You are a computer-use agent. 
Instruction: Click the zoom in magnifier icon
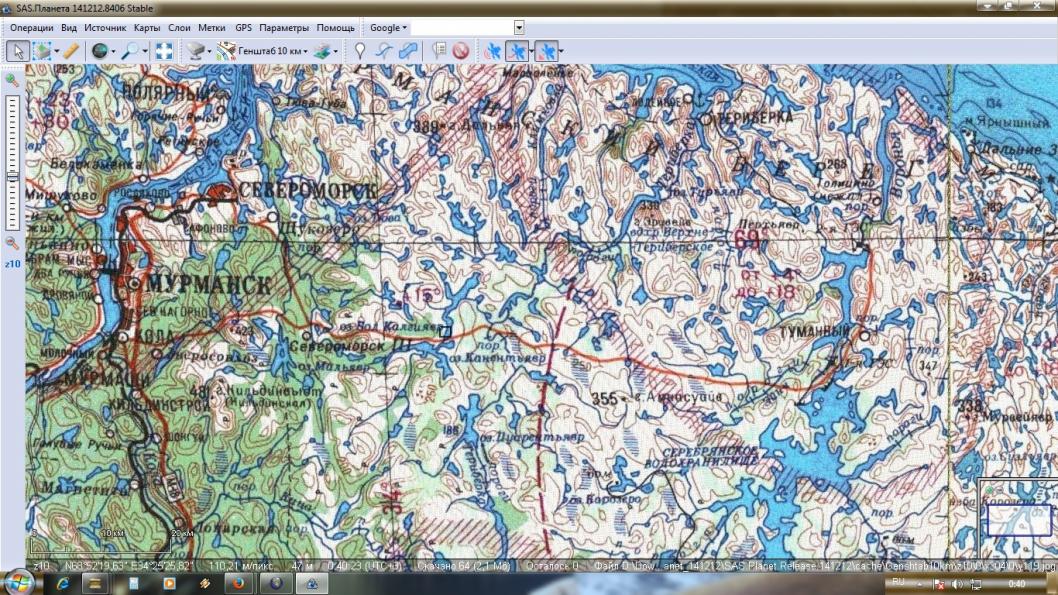(12, 80)
